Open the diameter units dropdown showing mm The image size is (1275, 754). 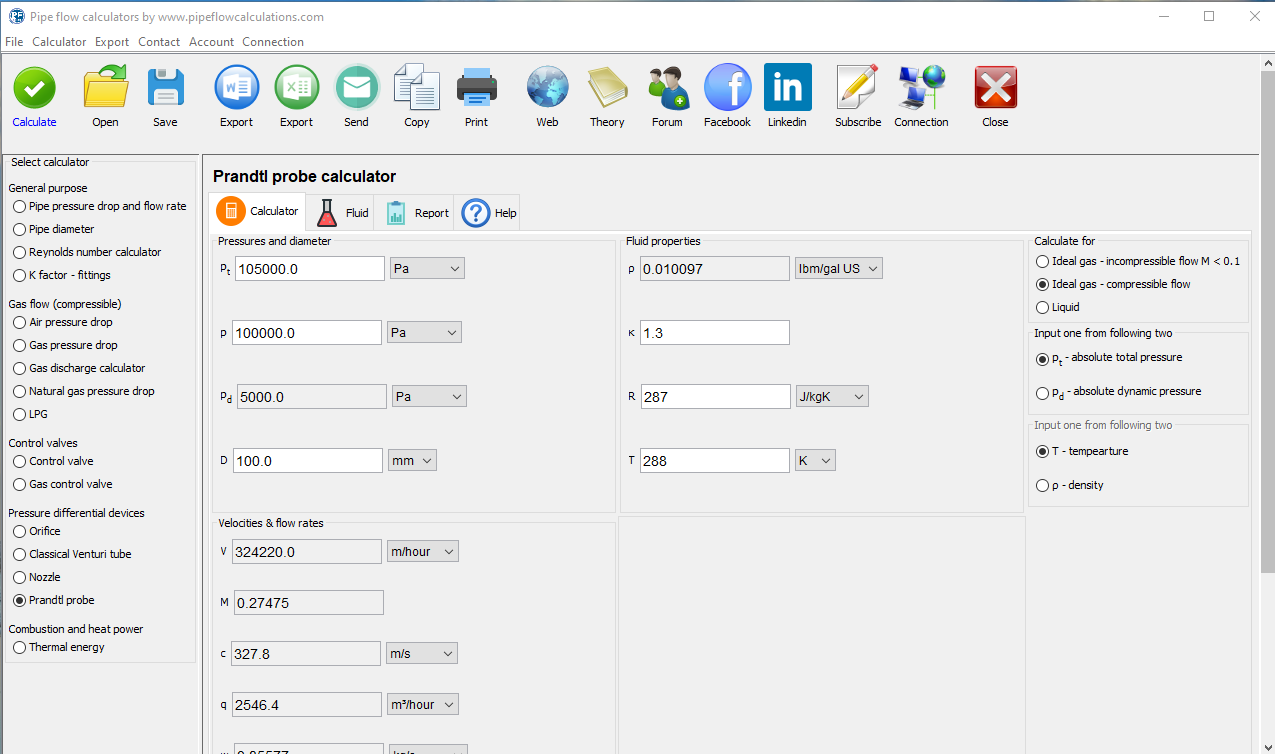coord(412,460)
